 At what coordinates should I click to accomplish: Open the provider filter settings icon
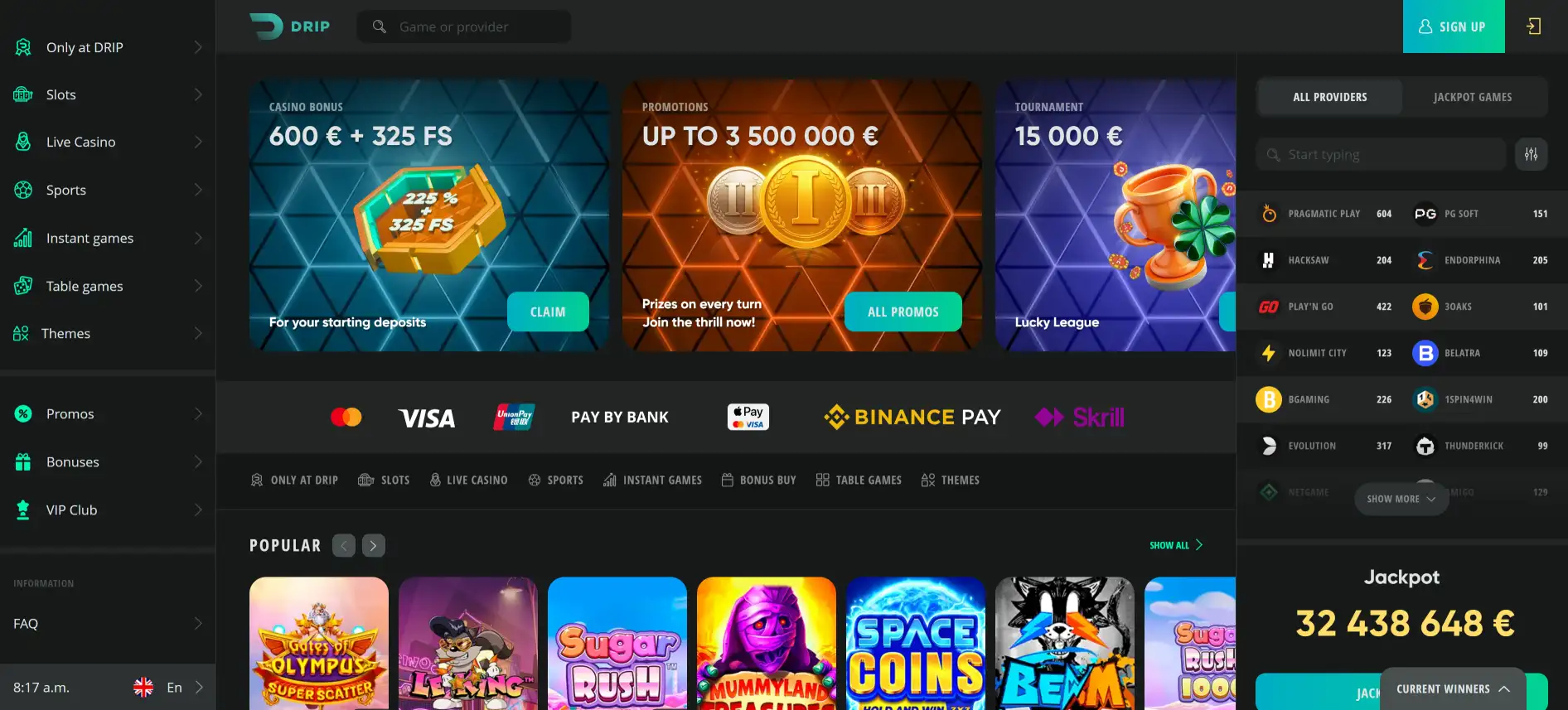pyautogui.click(x=1531, y=154)
